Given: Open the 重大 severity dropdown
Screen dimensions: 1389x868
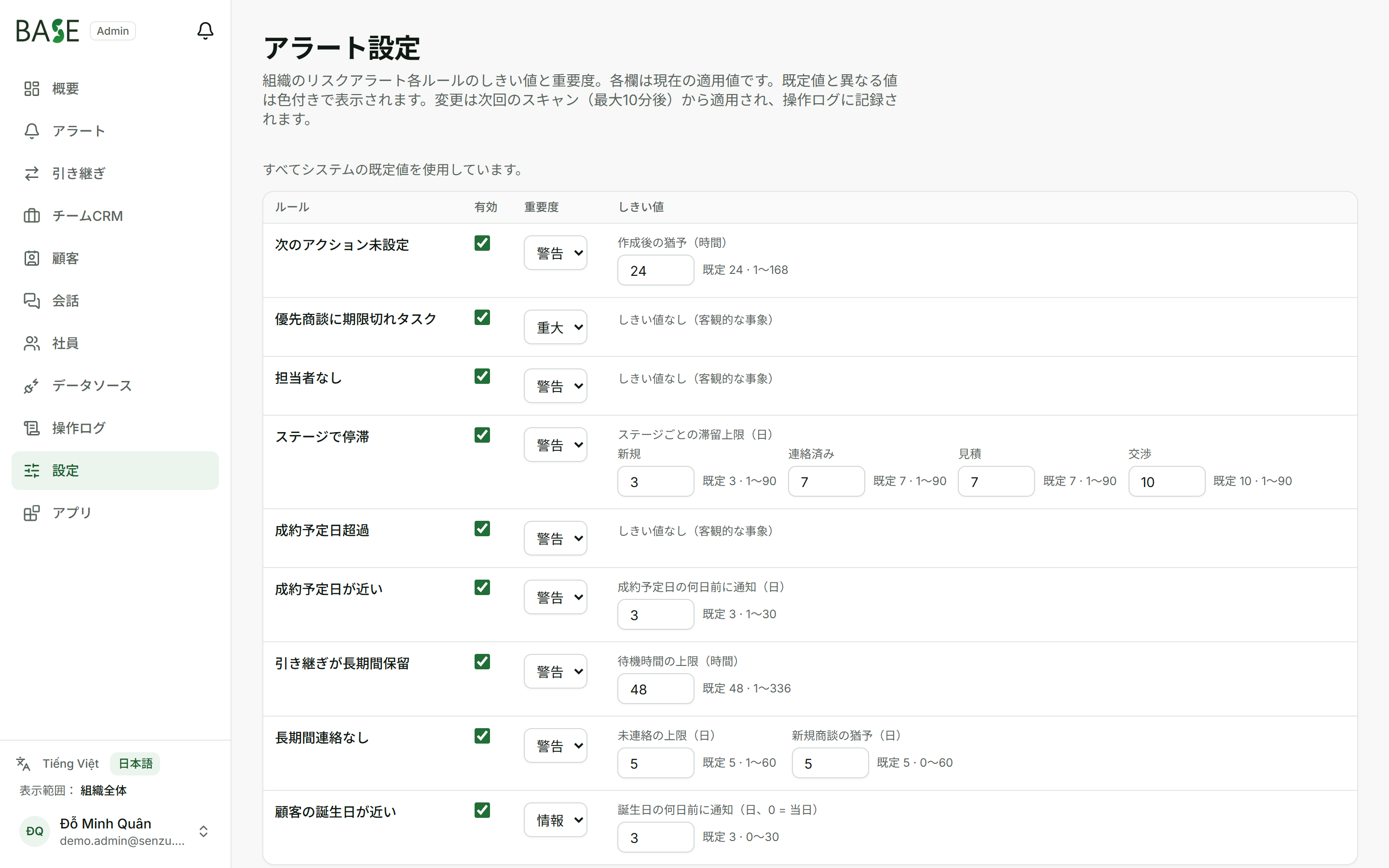Looking at the screenshot, I should tap(555, 327).
